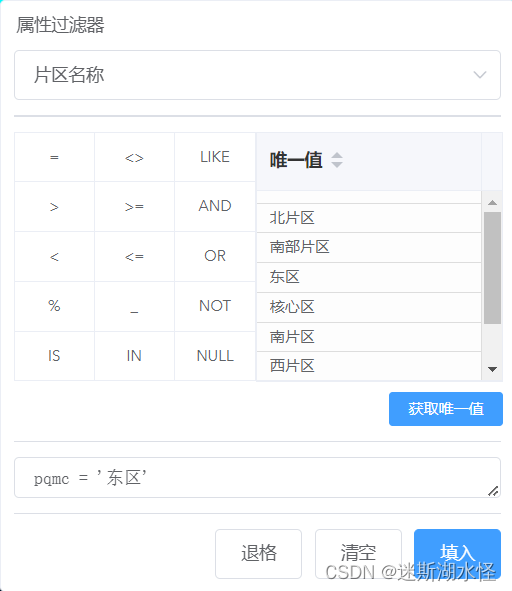Screen dimensions: 512x591
Task: Click the textarea resize handle
Action: (493, 491)
